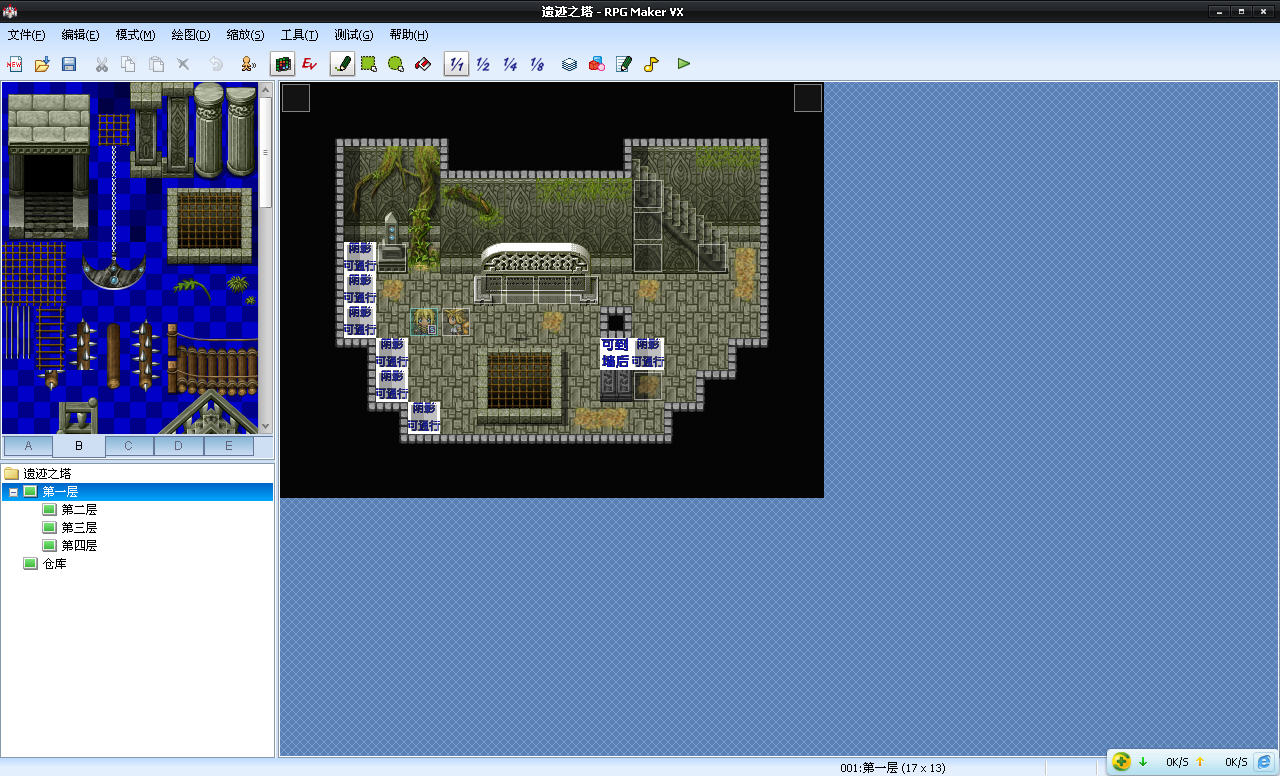Click the Delete X icon in the toolbar
Image resolution: width=1280 pixels, height=776 pixels.
pyautogui.click(x=183, y=64)
